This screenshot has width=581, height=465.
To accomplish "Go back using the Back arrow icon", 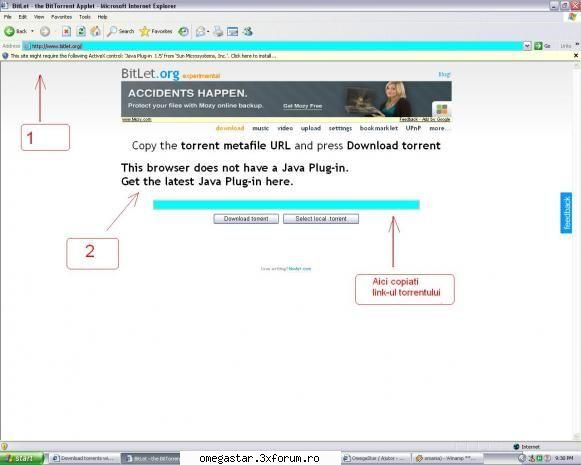I will pos(9,31).
